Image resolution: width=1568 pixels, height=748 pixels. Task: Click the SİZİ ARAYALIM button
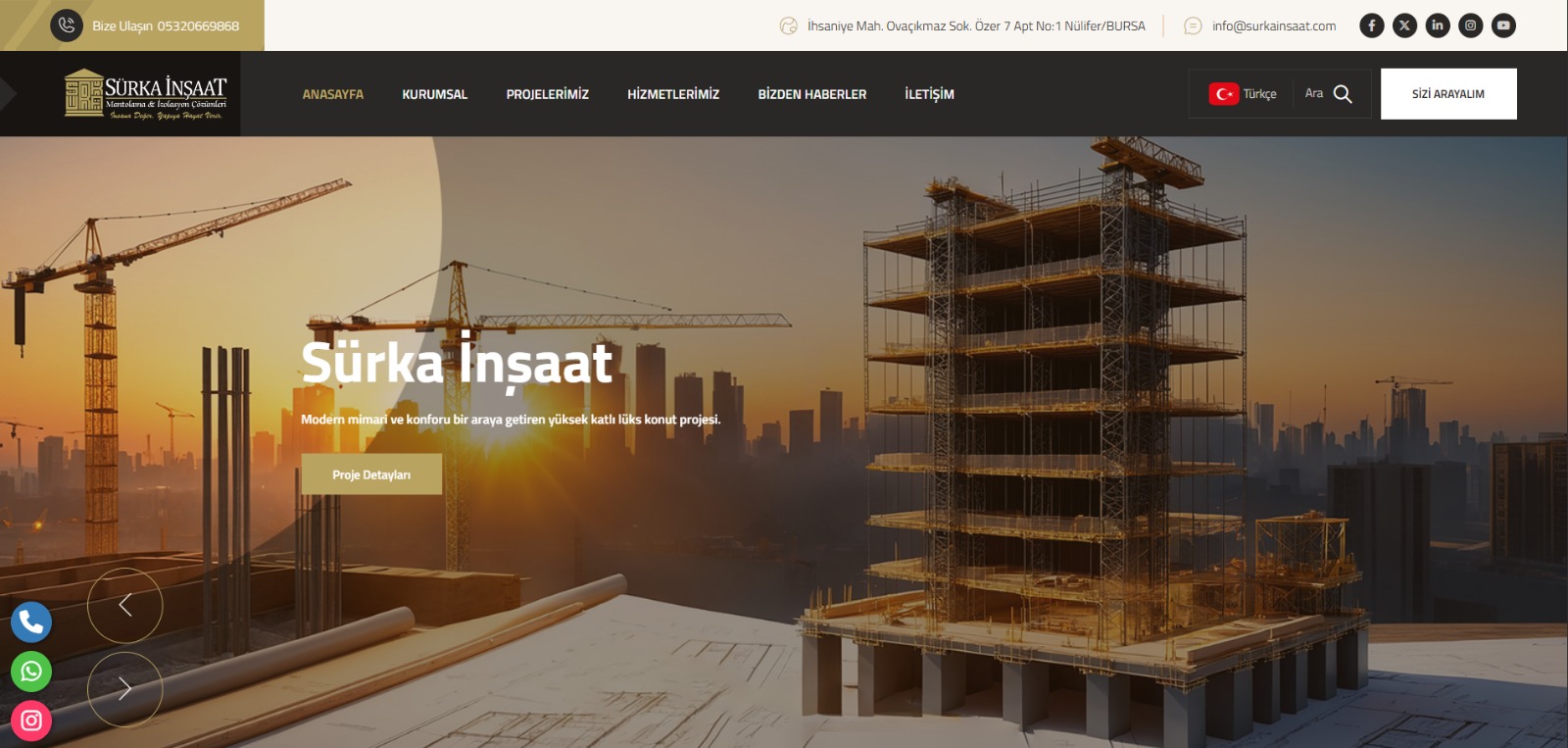coord(1448,94)
